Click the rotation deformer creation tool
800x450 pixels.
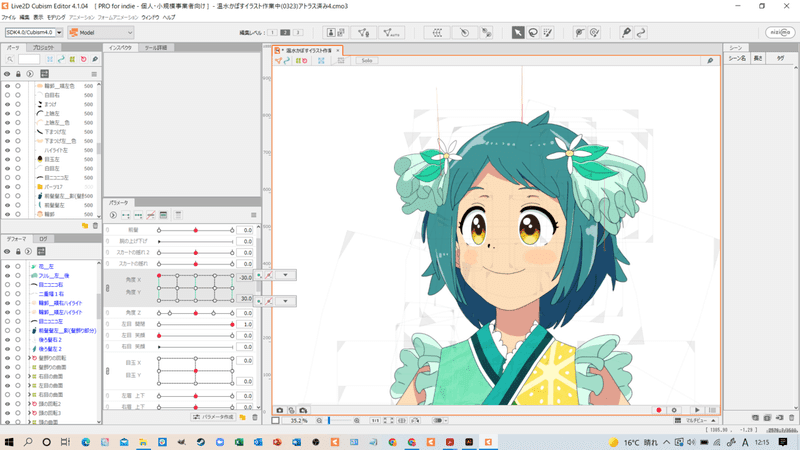[x=464, y=33]
